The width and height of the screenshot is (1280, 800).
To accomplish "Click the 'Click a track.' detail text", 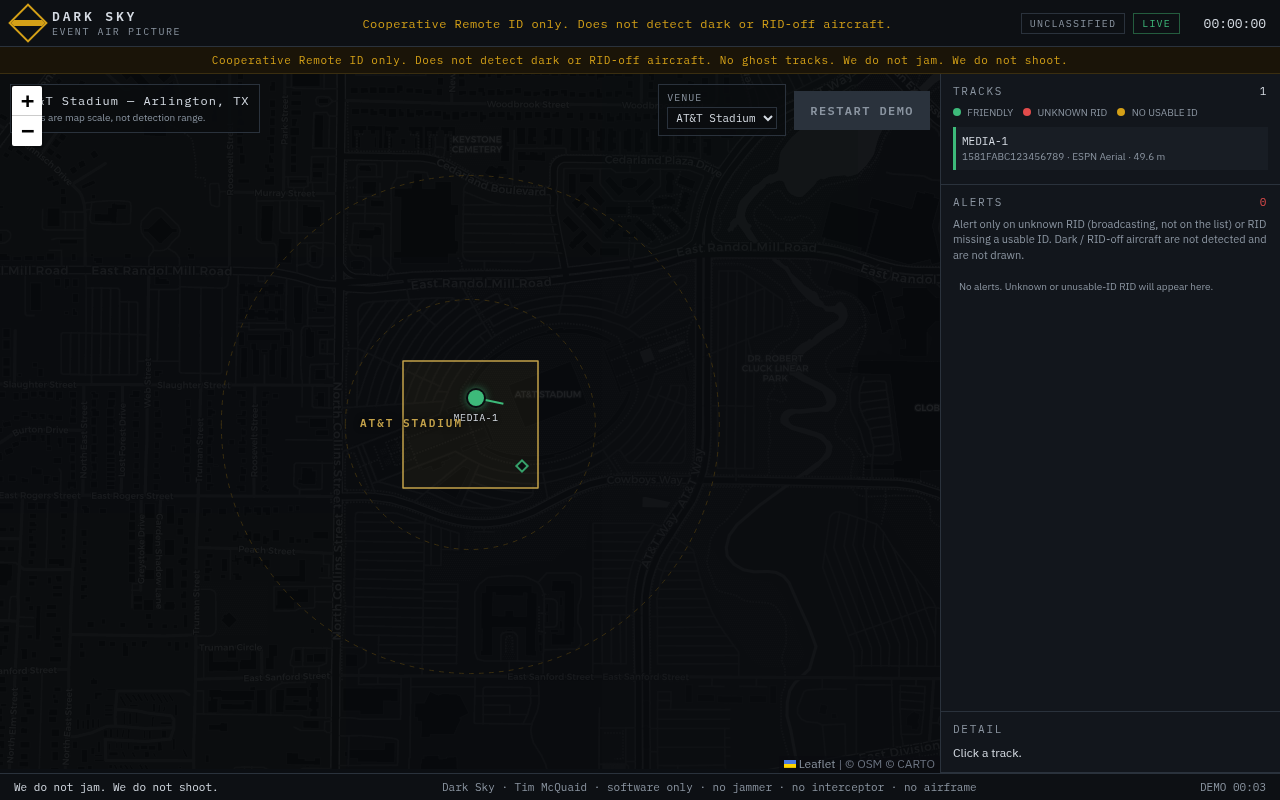I will pos(987,753).
